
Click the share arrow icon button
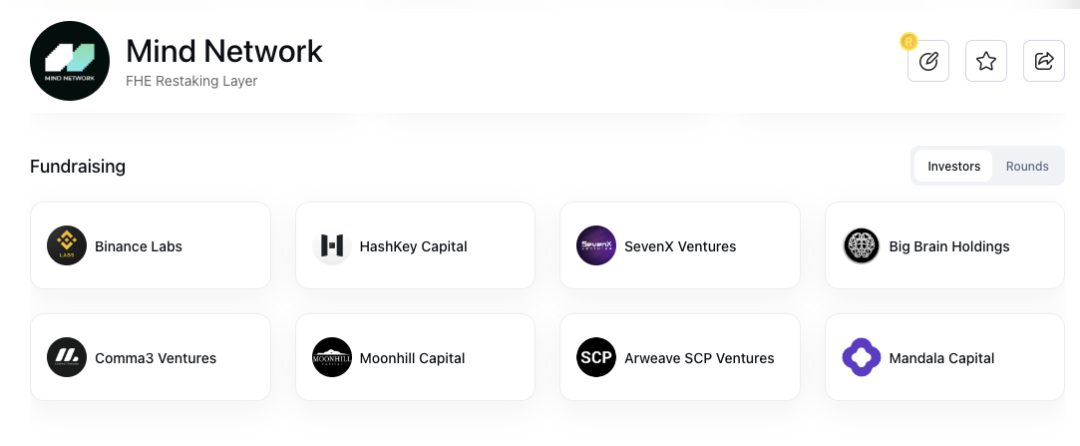click(x=1043, y=61)
